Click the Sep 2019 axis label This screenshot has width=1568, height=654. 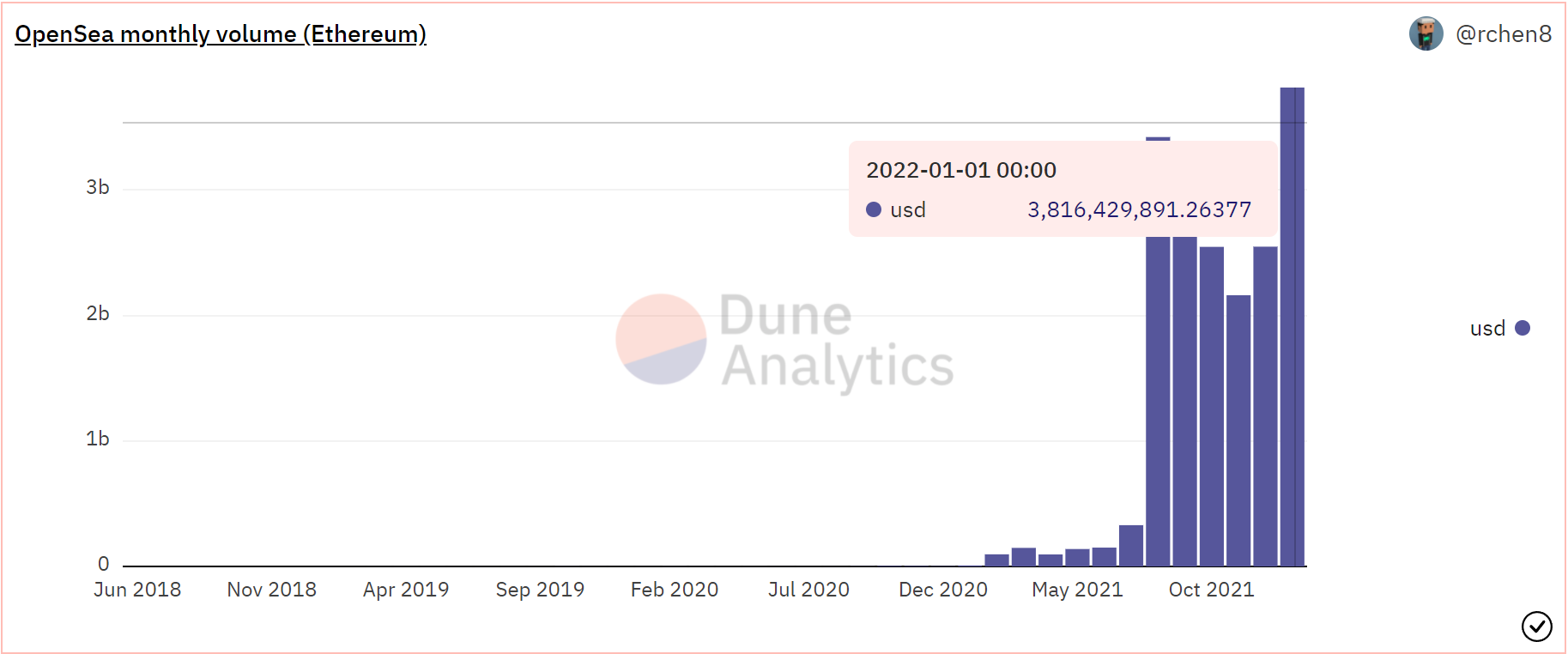540,590
